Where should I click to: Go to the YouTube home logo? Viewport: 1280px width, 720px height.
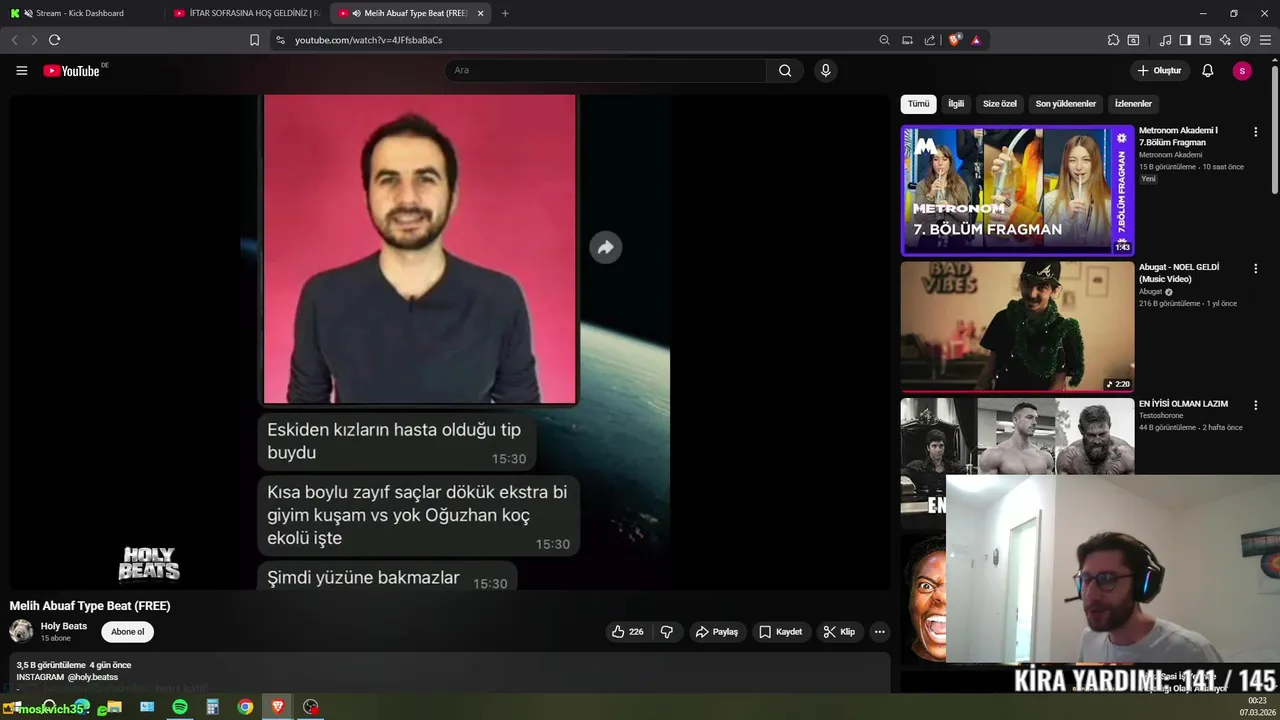pos(72,70)
